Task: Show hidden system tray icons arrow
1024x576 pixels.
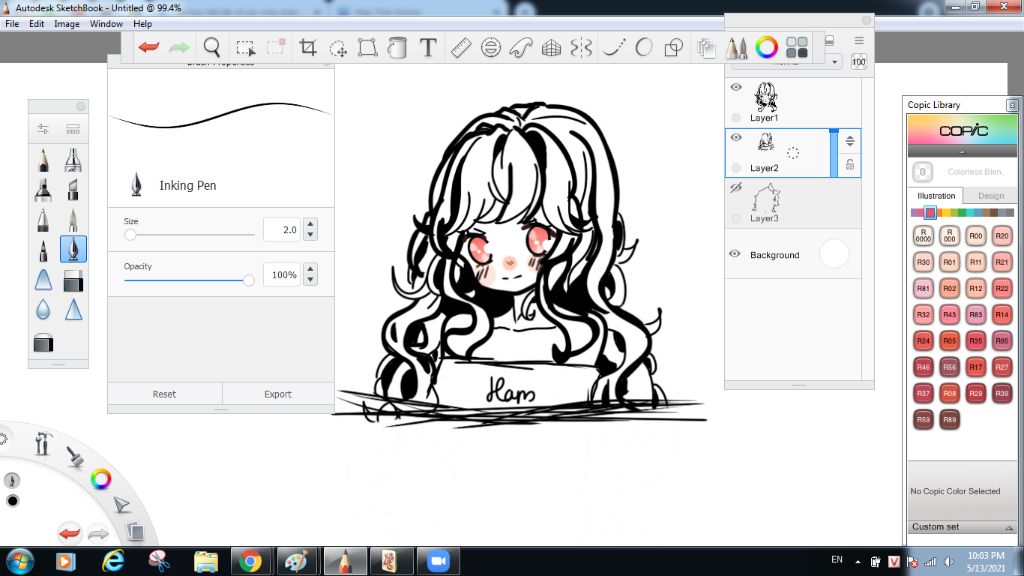Action: [x=857, y=561]
